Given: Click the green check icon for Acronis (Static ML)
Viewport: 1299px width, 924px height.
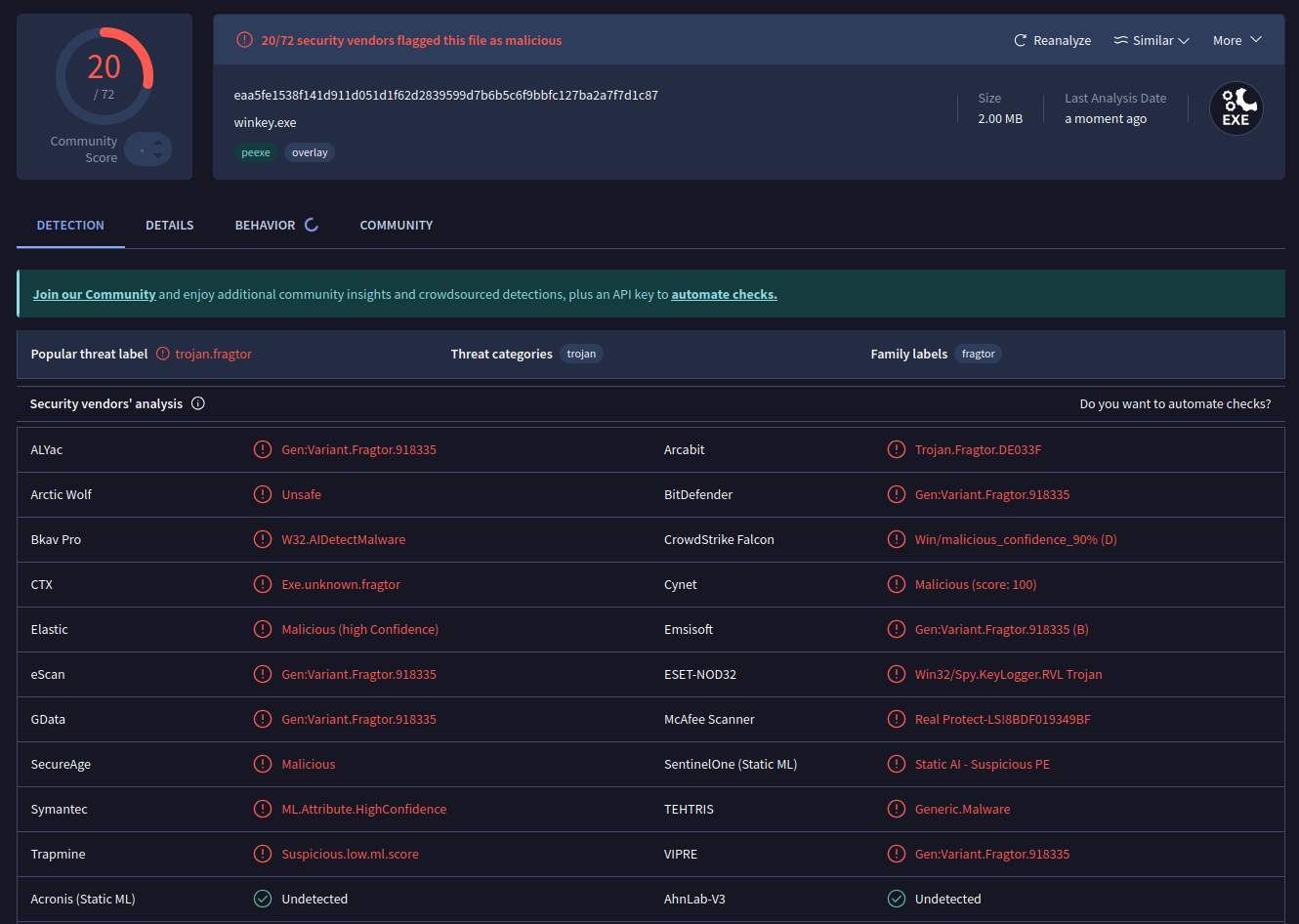Looking at the screenshot, I should [263, 899].
